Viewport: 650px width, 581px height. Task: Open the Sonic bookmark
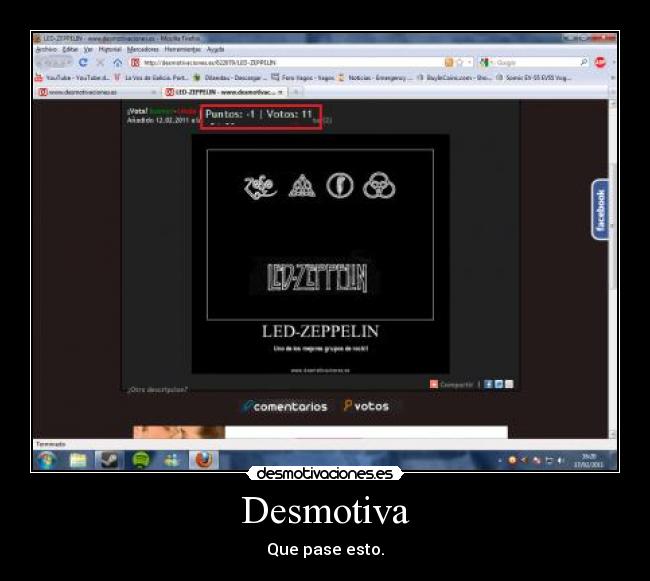point(534,77)
